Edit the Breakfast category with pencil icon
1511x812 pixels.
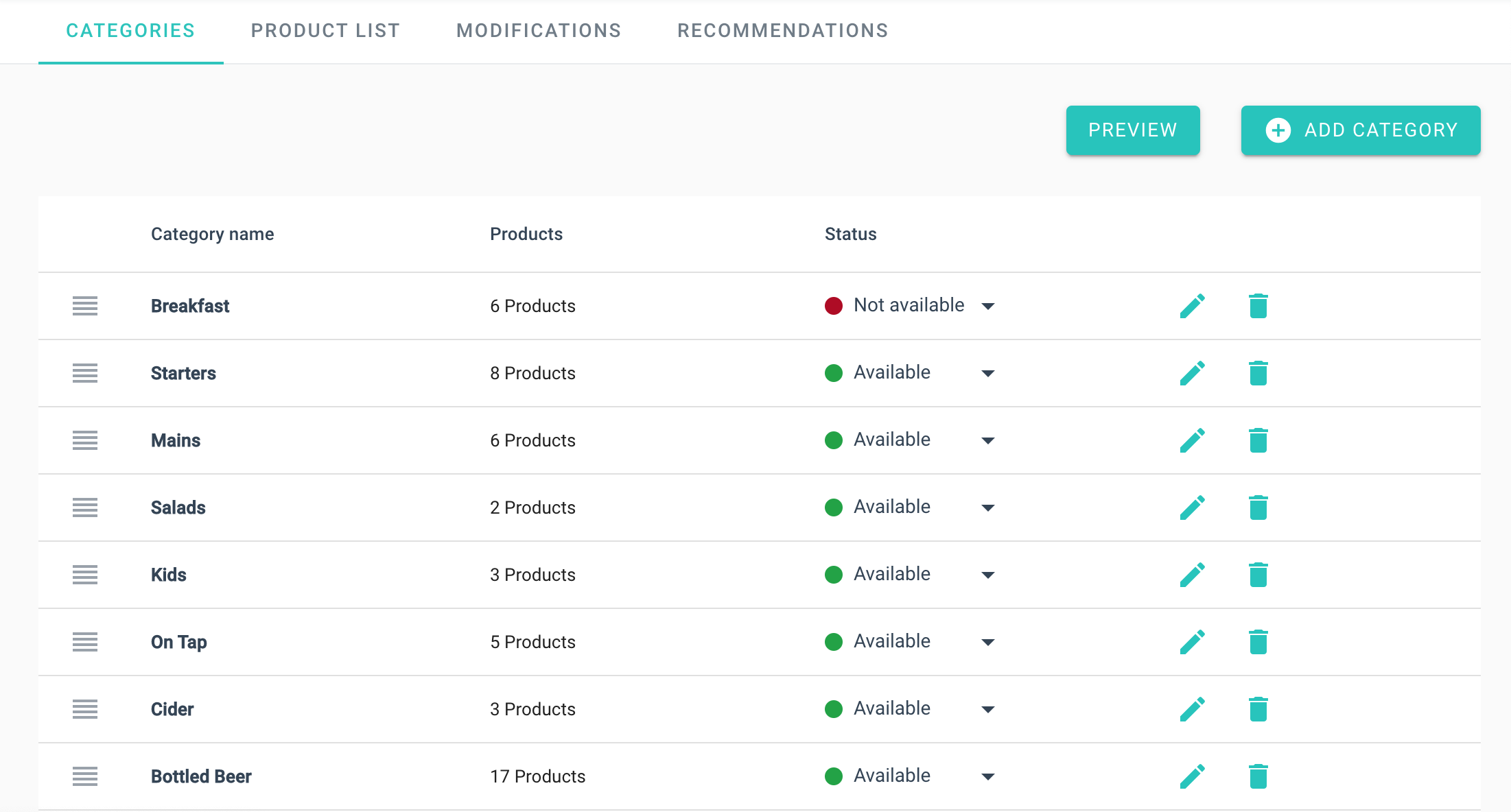1192,306
